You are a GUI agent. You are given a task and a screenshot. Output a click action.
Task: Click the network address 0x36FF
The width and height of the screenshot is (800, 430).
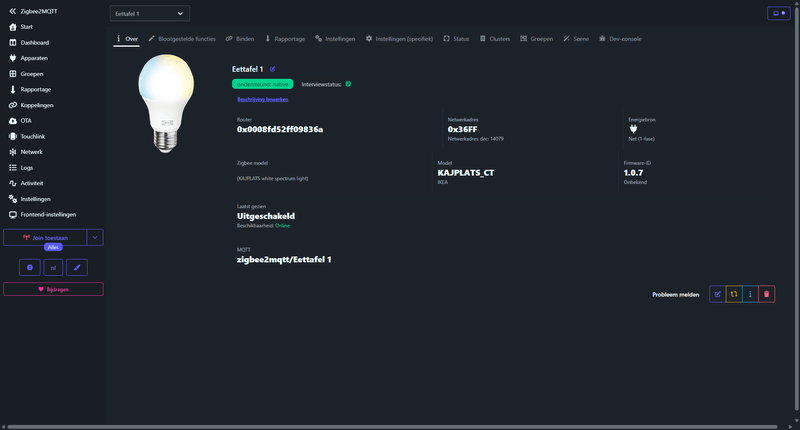pyautogui.click(x=462, y=130)
